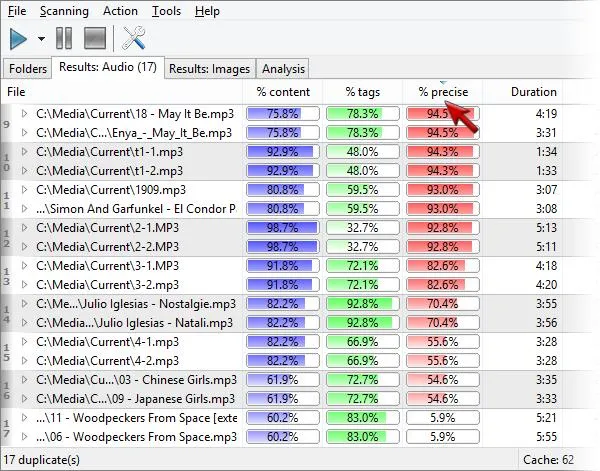Start scanning with the blue play icon
This screenshot has height=471, width=600.
[18, 39]
